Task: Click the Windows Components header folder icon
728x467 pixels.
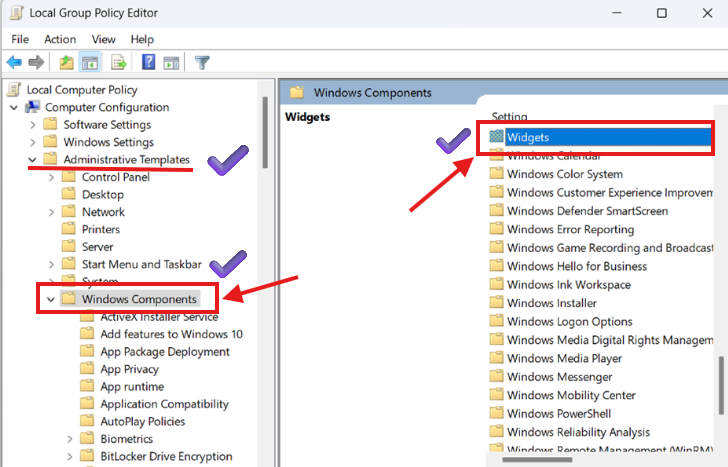Action: tap(297, 92)
